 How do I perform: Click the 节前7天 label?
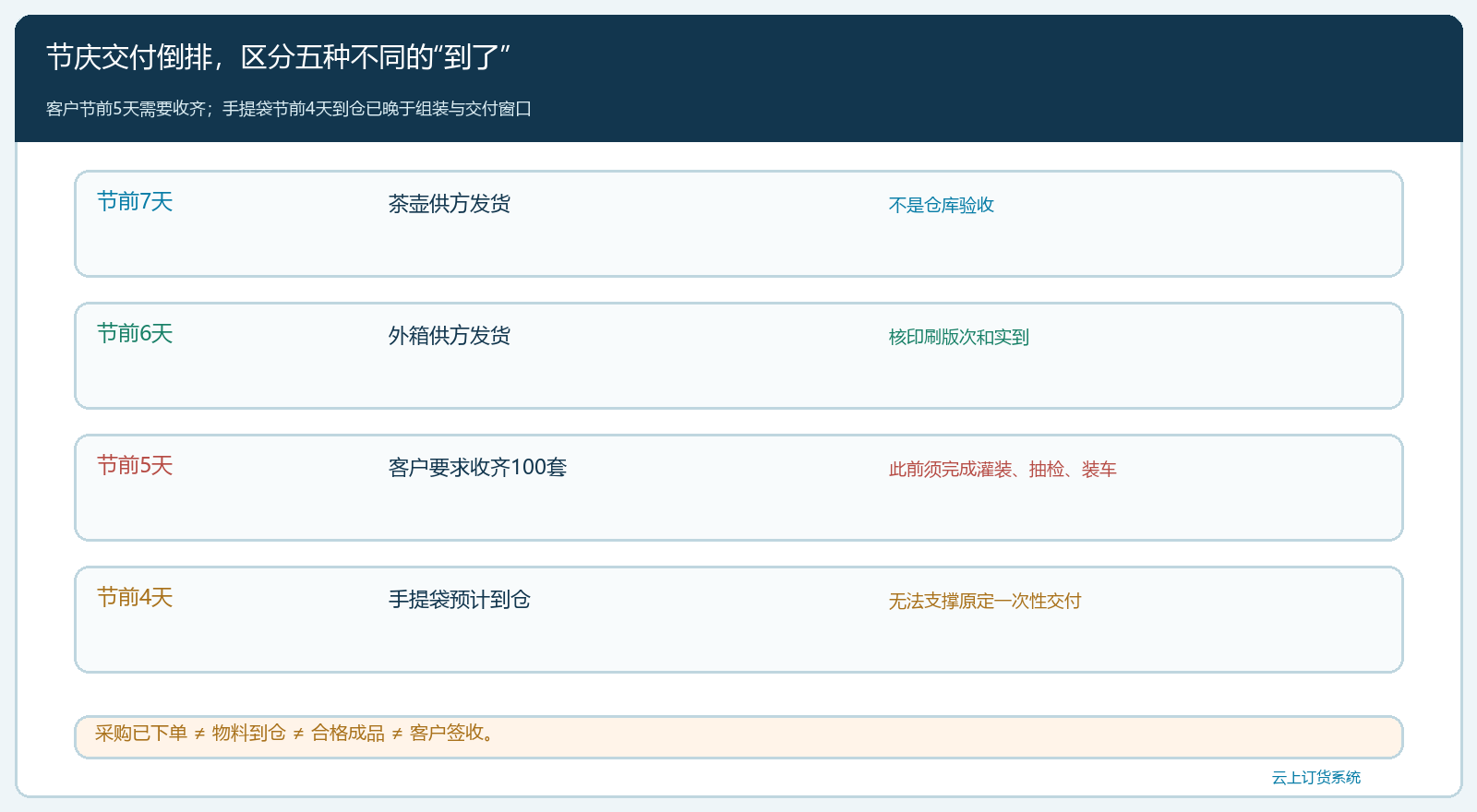click(x=135, y=202)
